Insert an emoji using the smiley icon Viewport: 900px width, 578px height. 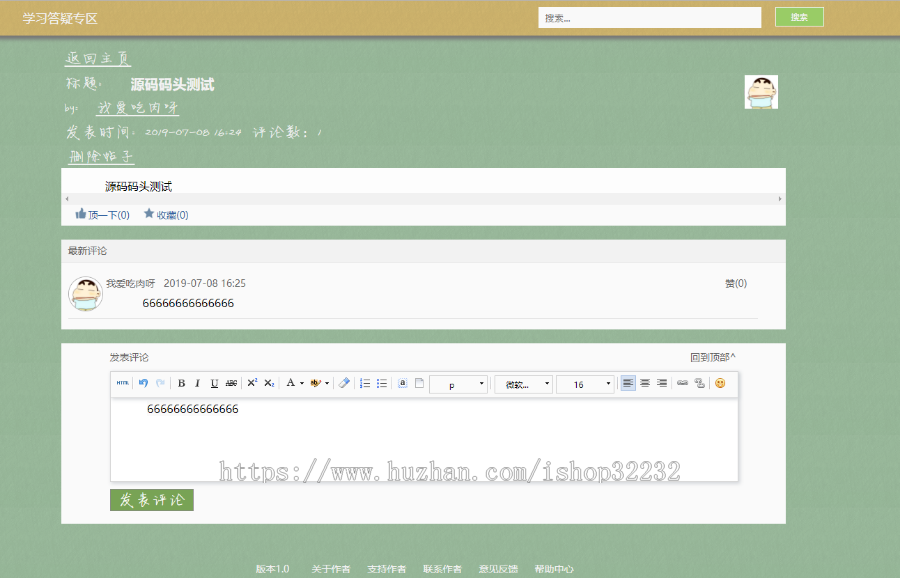pyautogui.click(x=718, y=383)
